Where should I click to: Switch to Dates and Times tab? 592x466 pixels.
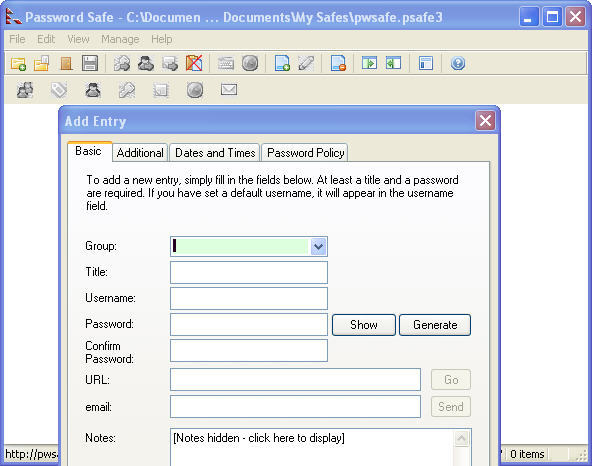215,153
